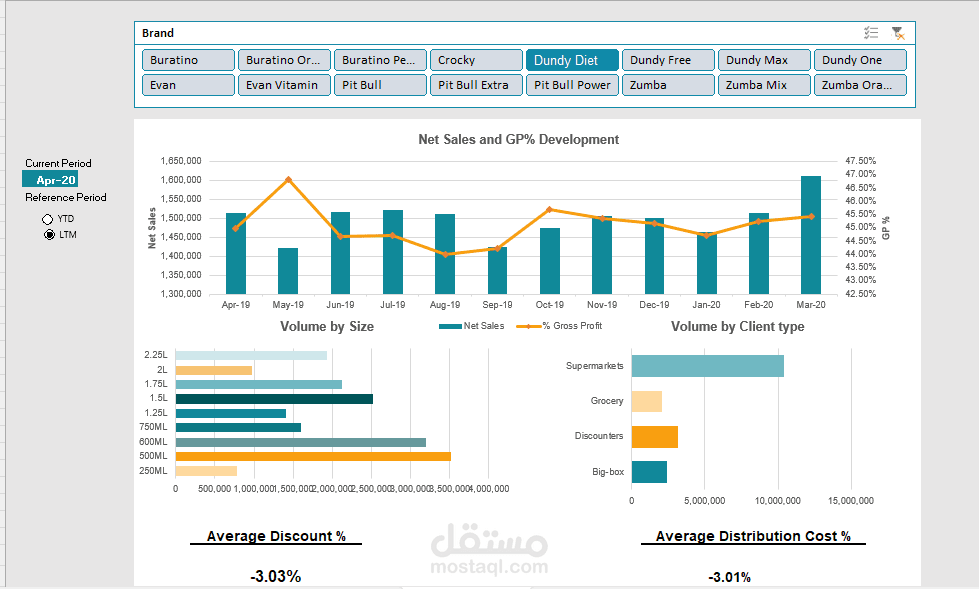The width and height of the screenshot is (979, 589).
Task: Select the YTD reference period
Action: click(47, 219)
